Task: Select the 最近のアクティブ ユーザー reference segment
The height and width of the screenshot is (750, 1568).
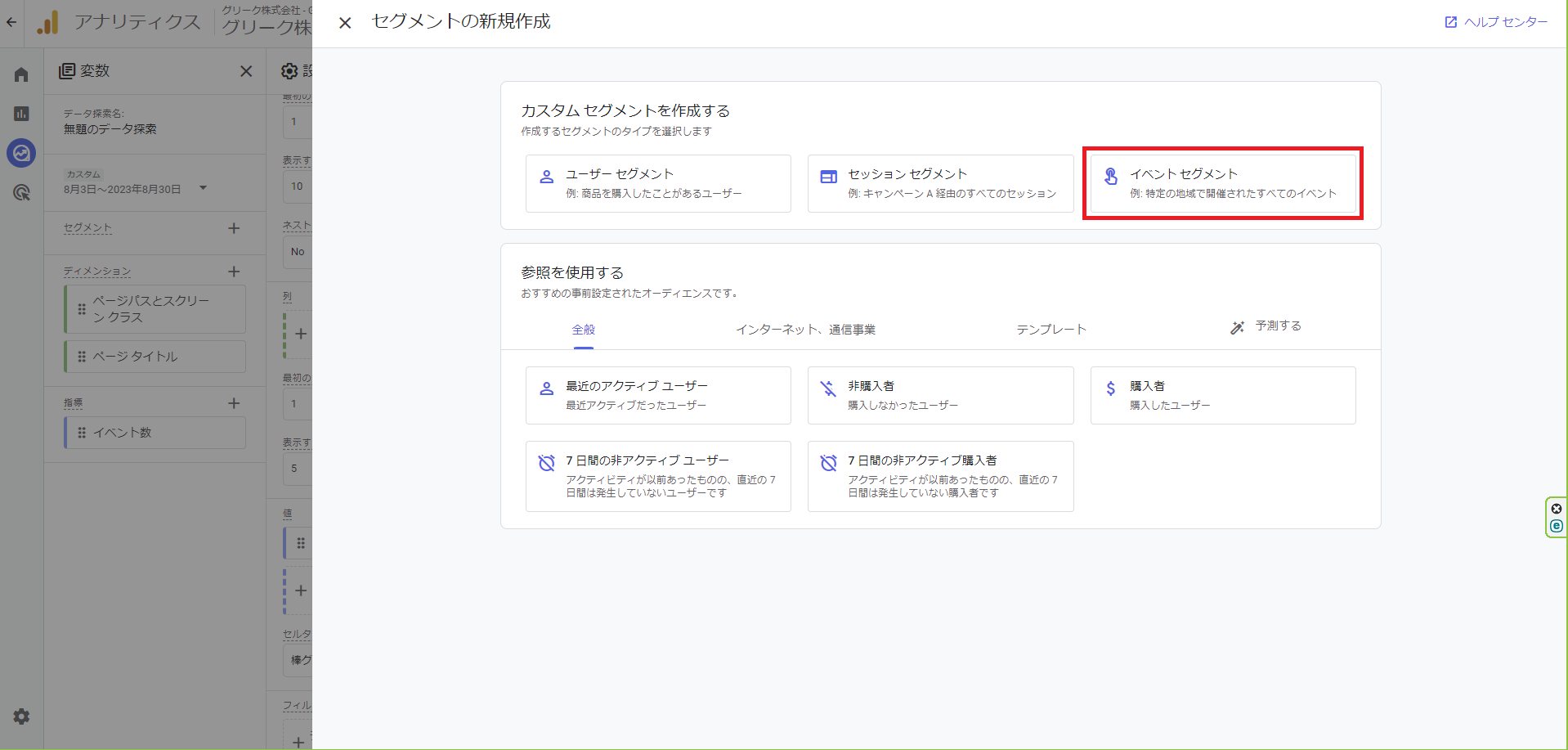Action: [657, 395]
